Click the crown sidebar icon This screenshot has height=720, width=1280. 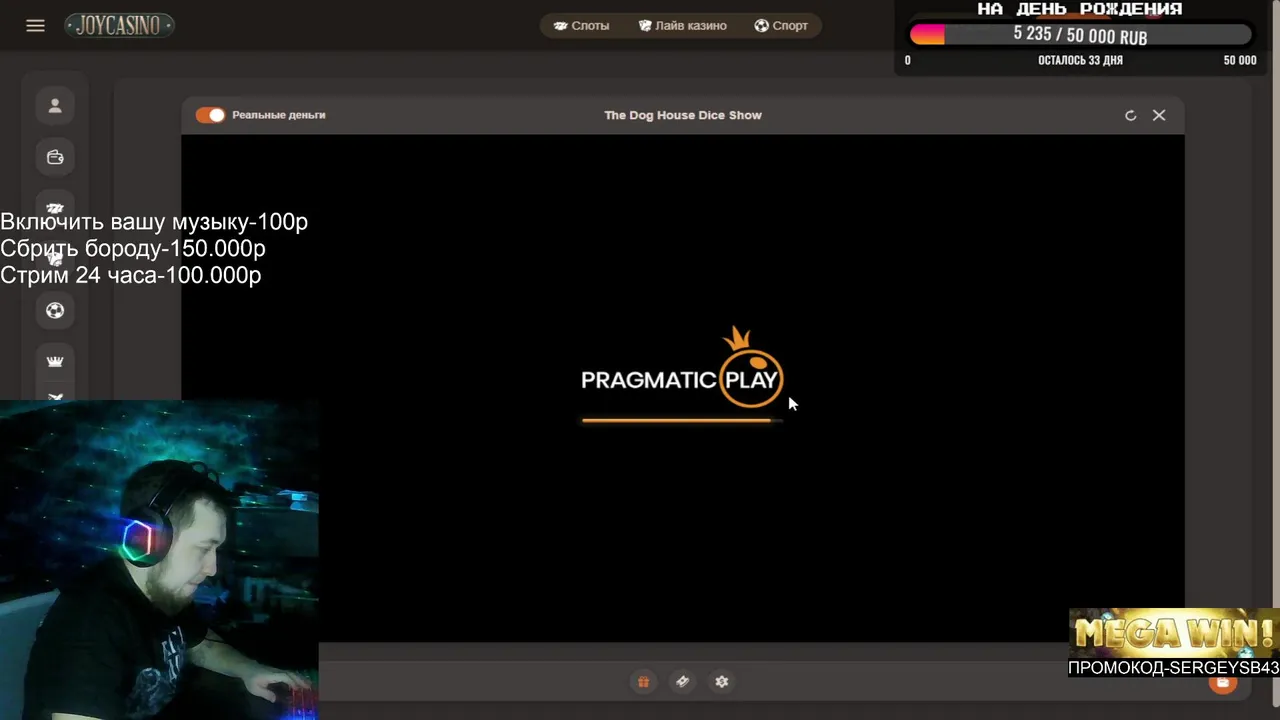tap(55, 361)
